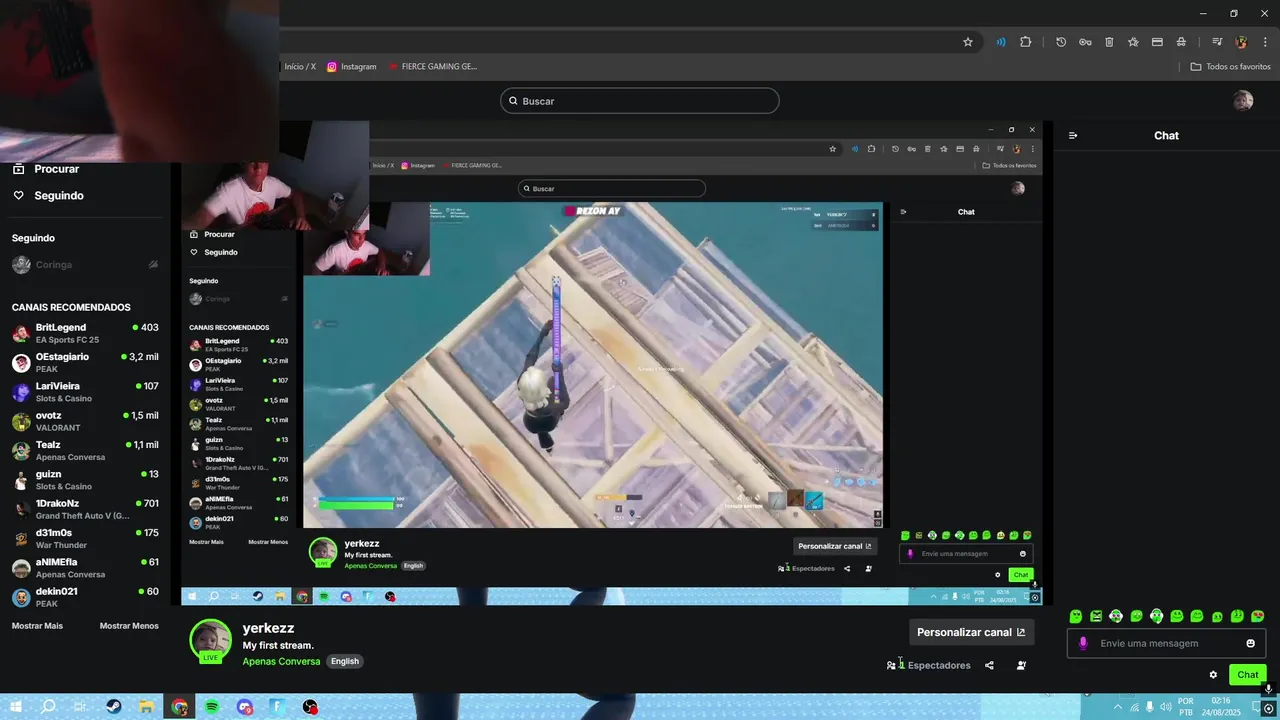Open the Apenas Conversa category under yerkezz
The image size is (1280, 720).
pyautogui.click(x=281, y=661)
